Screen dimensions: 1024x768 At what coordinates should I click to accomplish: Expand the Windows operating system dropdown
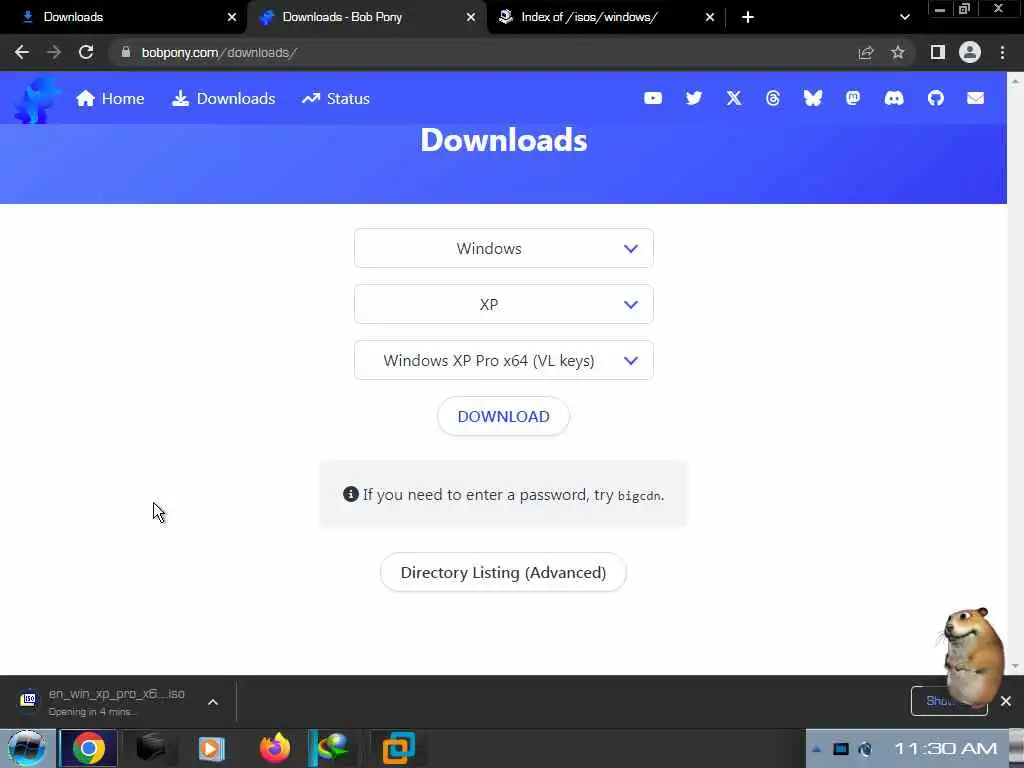pos(504,248)
